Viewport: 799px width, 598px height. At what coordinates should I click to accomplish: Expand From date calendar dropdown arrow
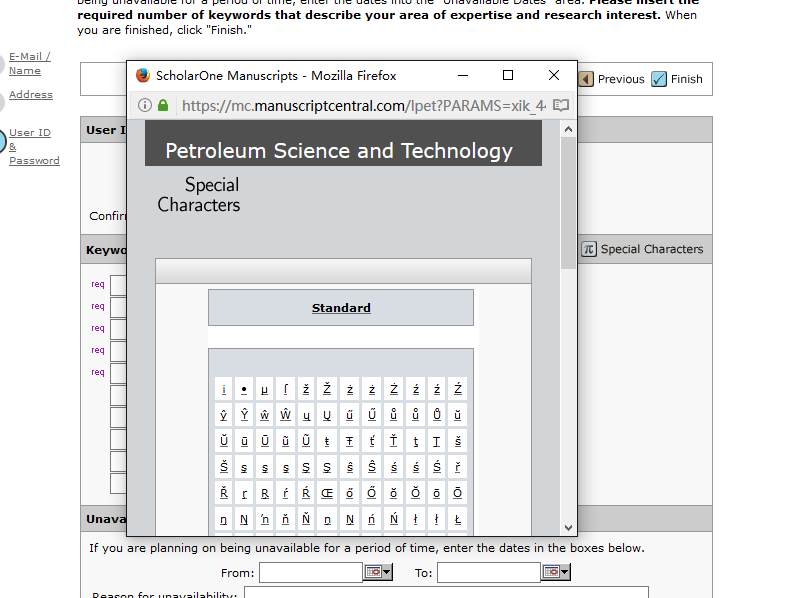(x=387, y=572)
